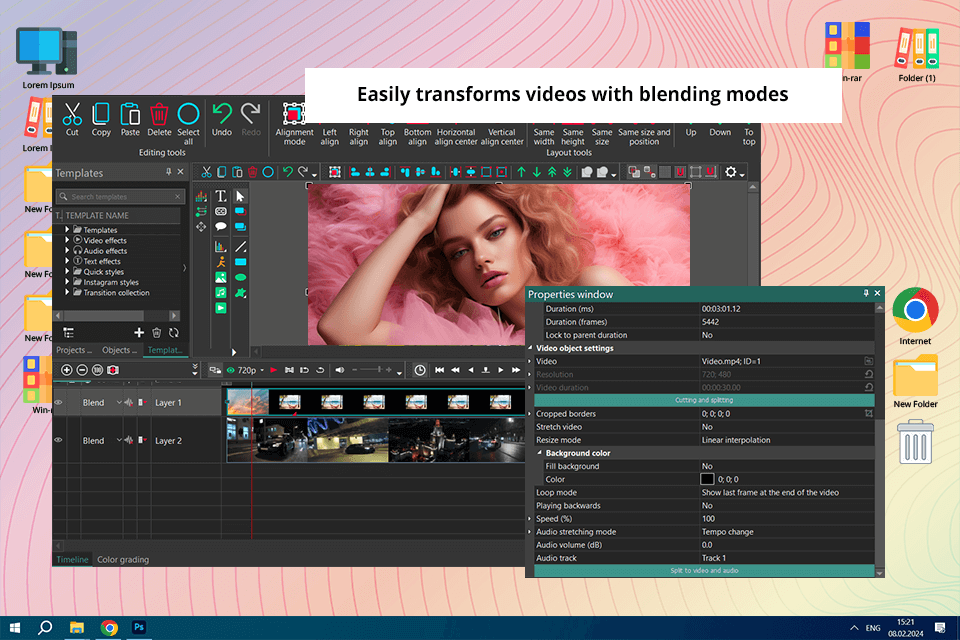Click the volume slider on the timeline toolbar
Screen dimensions: 960x640
coord(372,370)
